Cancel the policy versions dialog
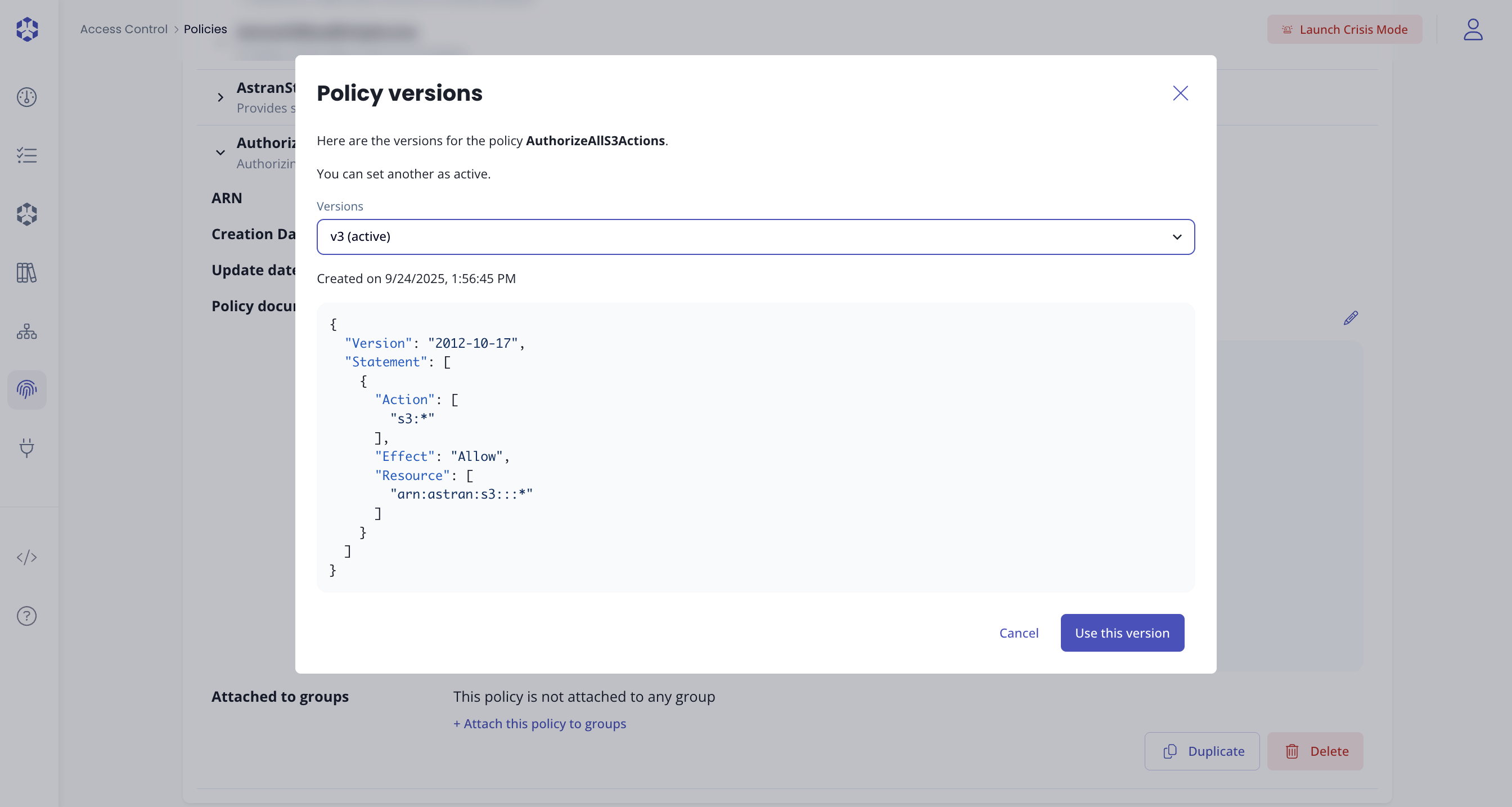 click(1018, 633)
